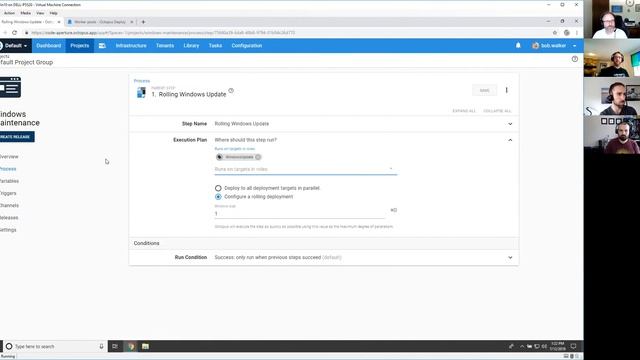This screenshot has height=360, width=640.
Task: Click the Window size input field
Action: tap(300, 213)
